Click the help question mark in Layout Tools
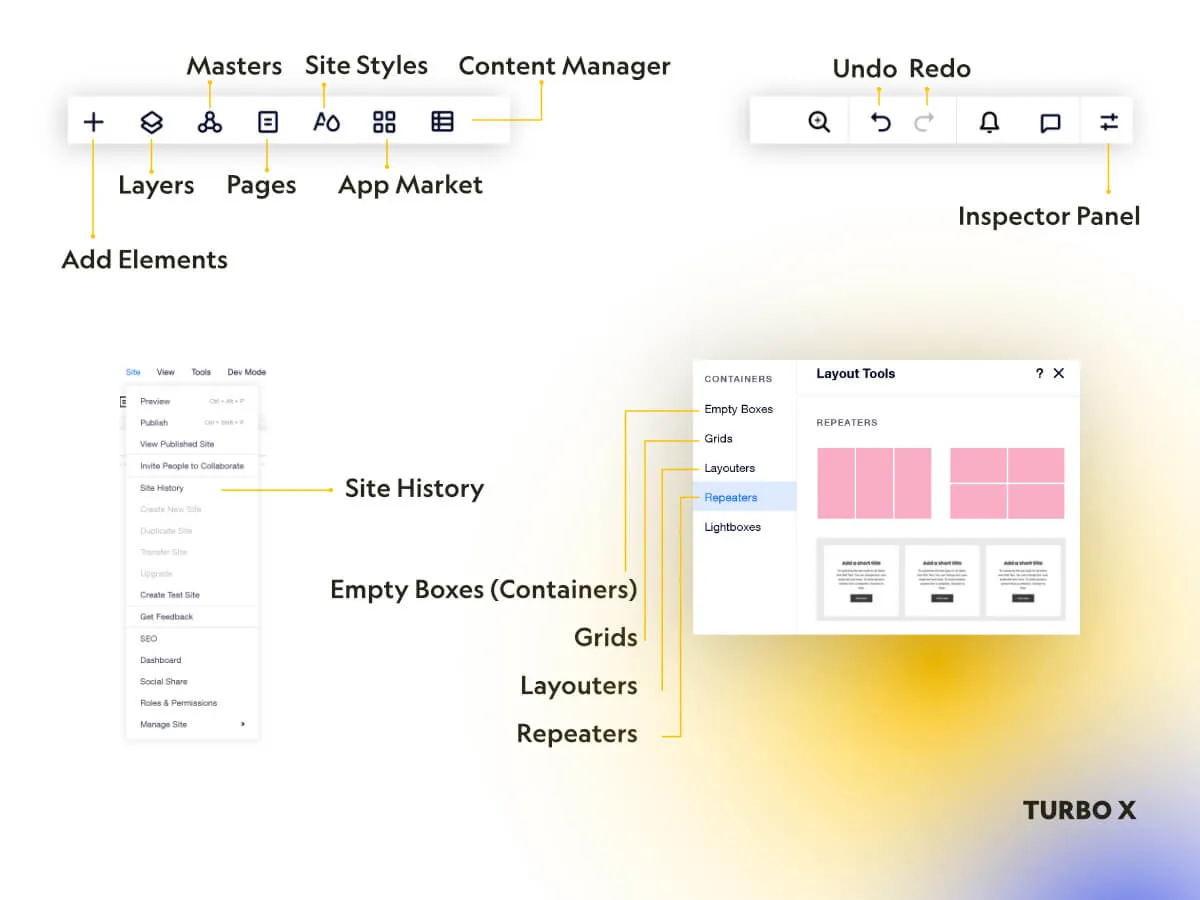Image resolution: width=1200 pixels, height=900 pixels. tap(1039, 373)
